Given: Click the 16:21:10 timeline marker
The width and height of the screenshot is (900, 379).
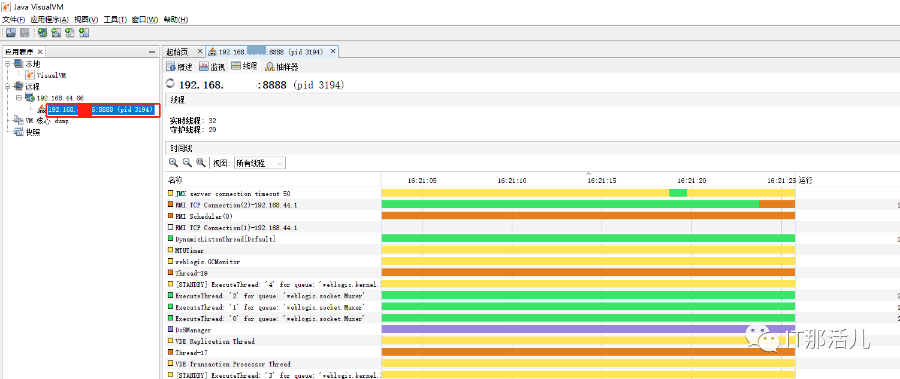Looking at the screenshot, I should tap(513, 180).
